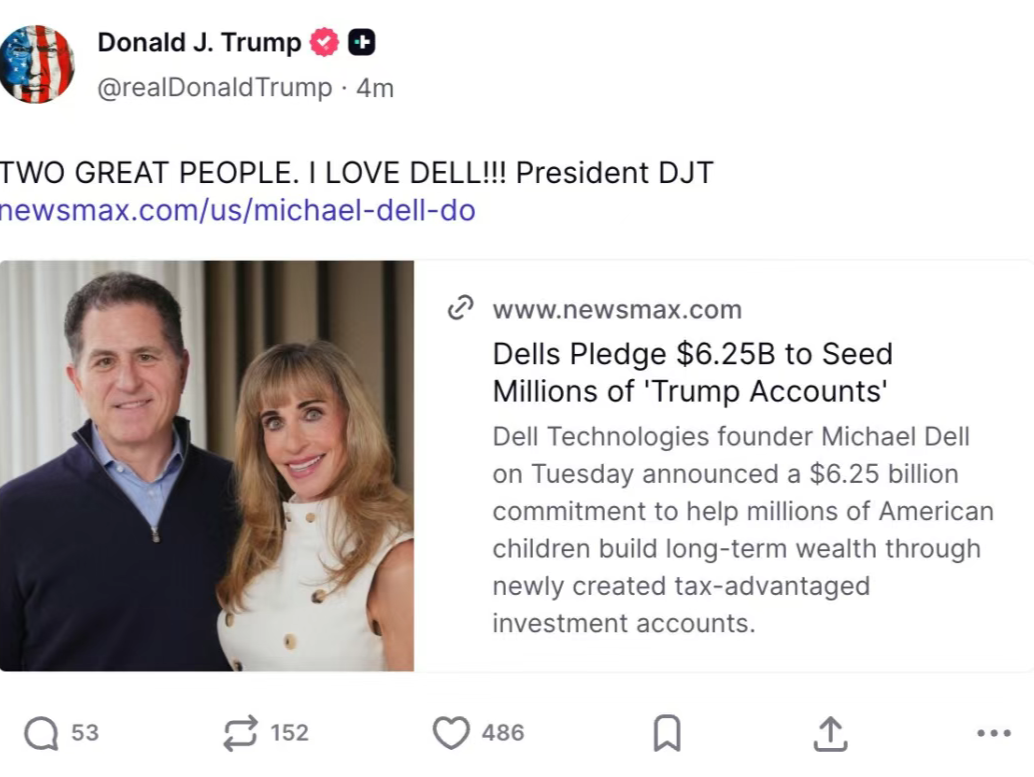1034x777 pixels.
Task: Open the 'Dells Pledge $6.25B' headline
Action: [x=692, y=372]
